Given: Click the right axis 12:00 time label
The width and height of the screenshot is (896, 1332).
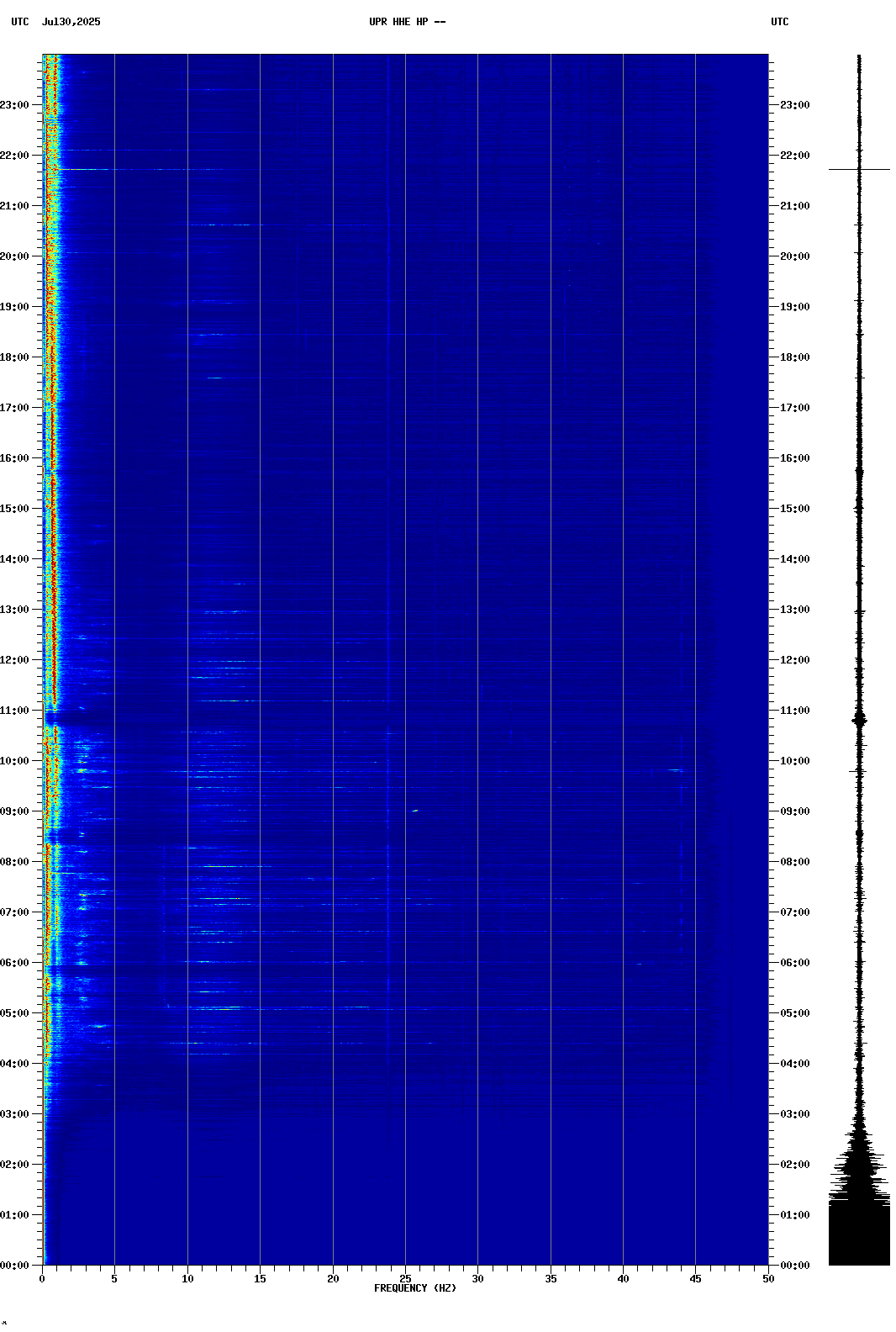Looking at the screenshot, I should tap(795, 660).
